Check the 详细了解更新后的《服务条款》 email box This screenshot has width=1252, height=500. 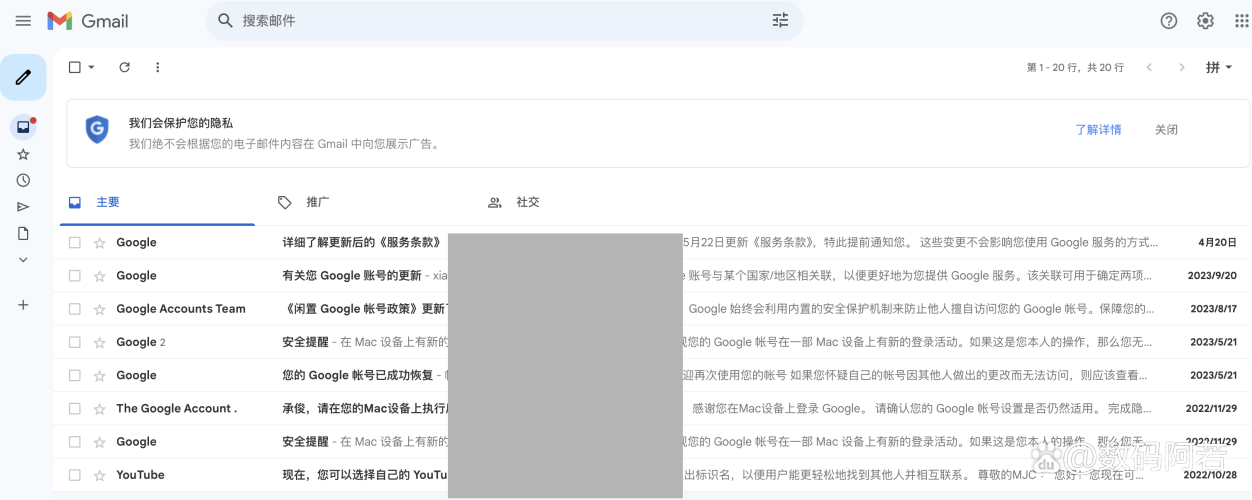tap(74, 243)
